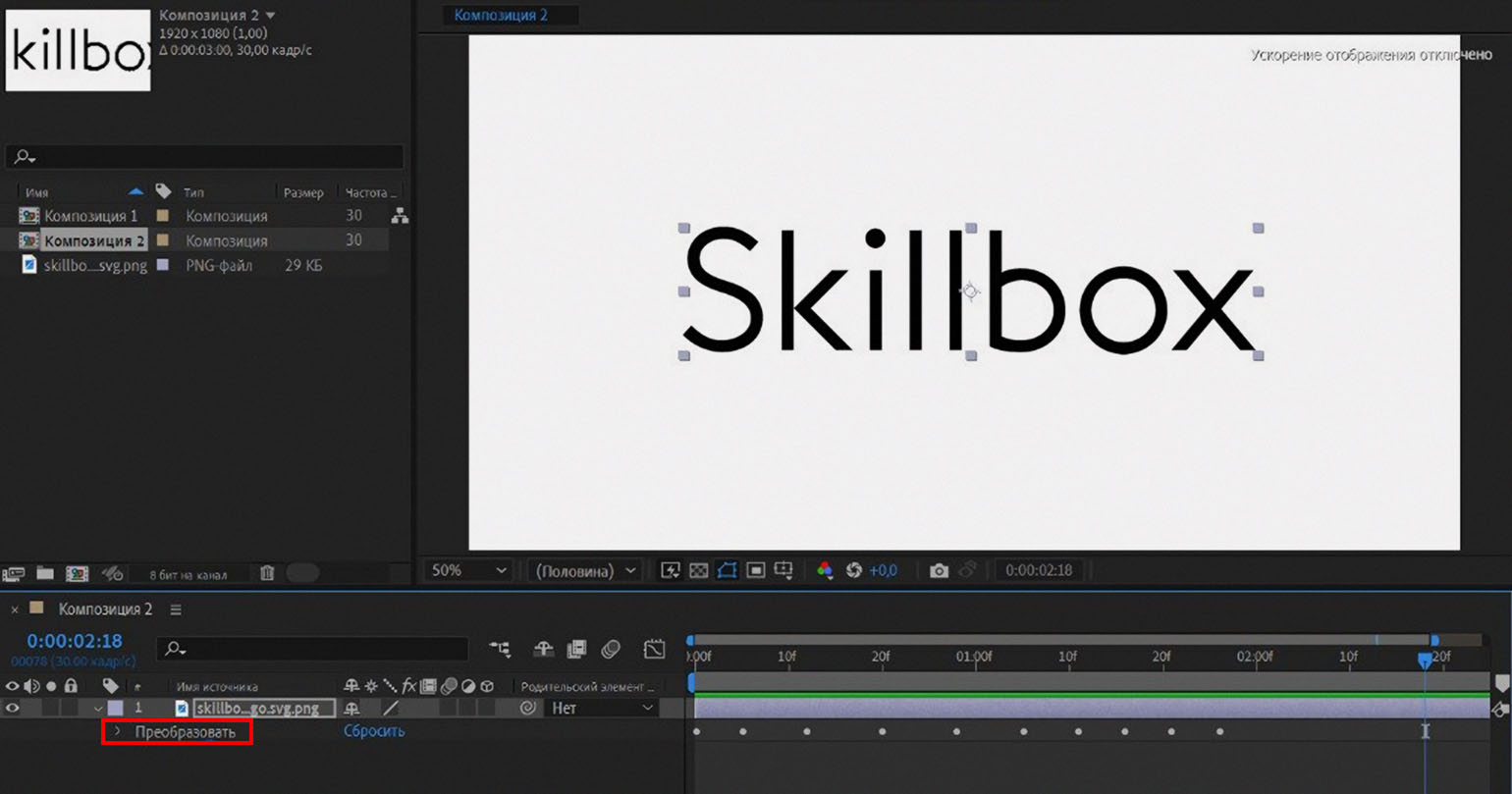Toggle the transparency grid in the viewer

698,570
